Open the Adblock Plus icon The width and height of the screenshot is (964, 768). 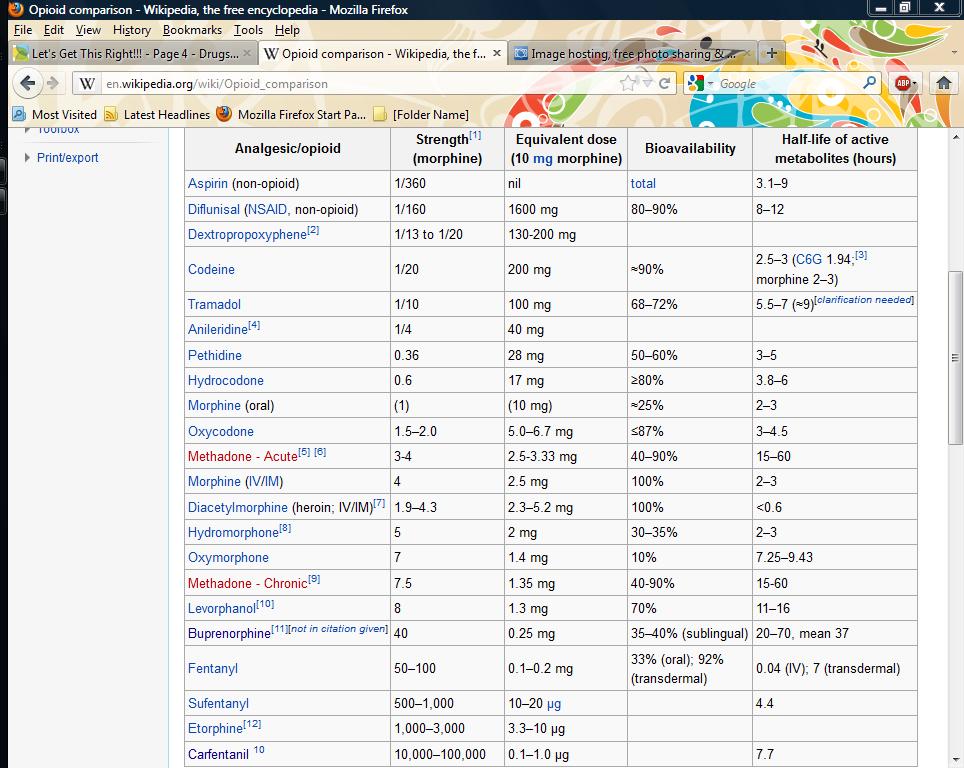(903, 84)
